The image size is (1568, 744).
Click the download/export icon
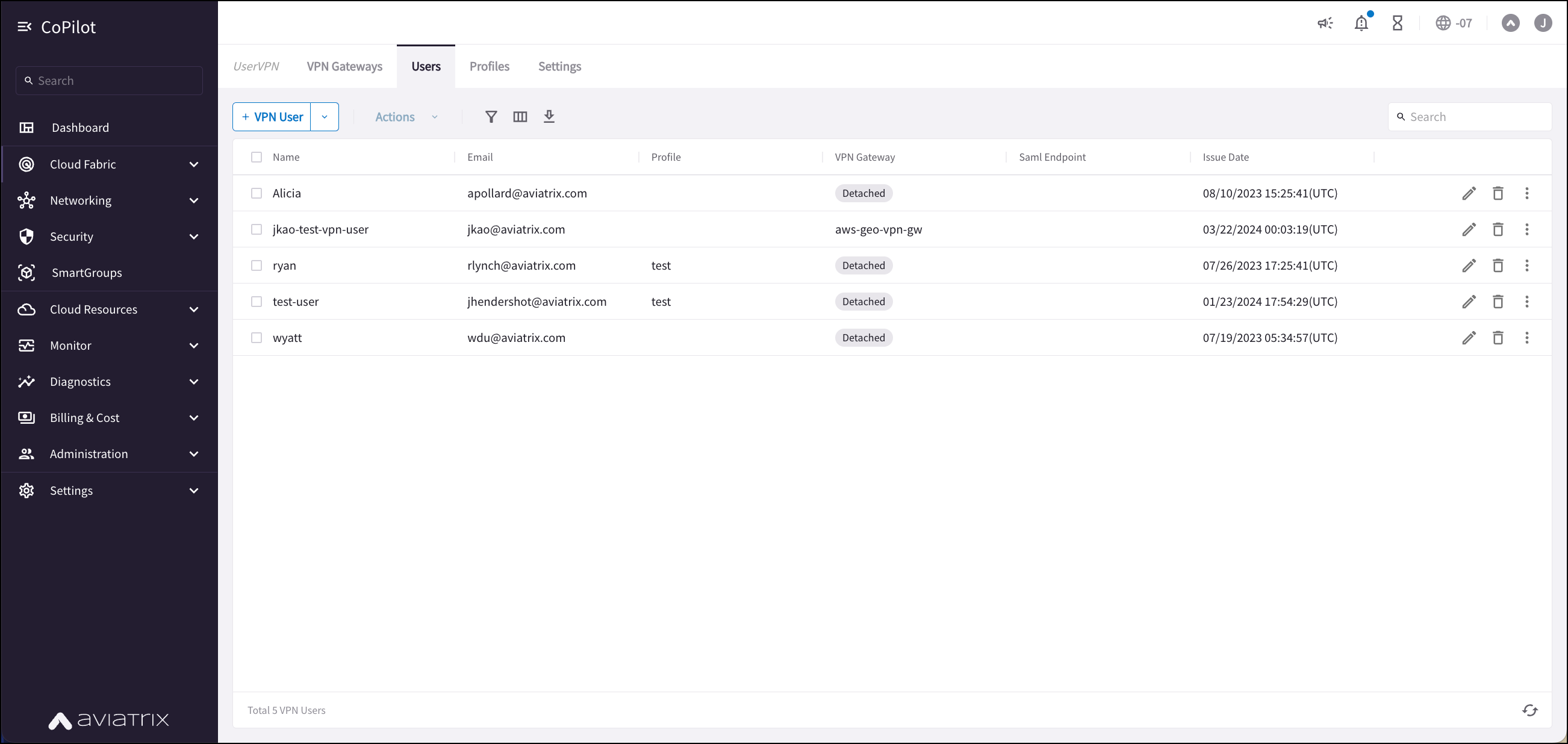point(549,117)
